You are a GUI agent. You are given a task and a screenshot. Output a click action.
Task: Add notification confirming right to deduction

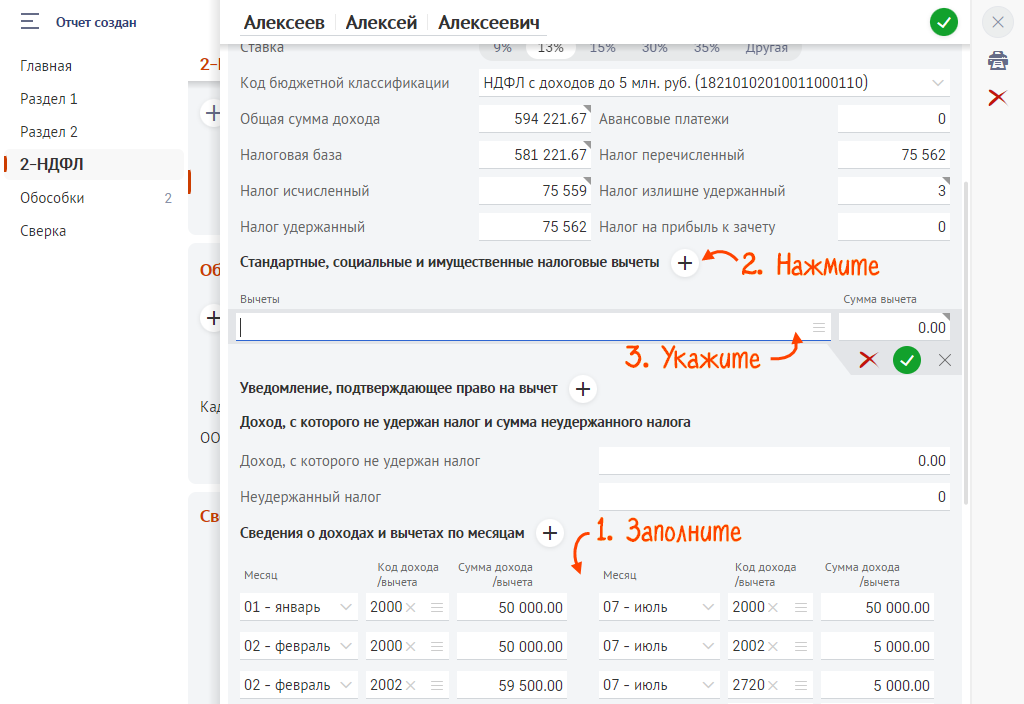[583, 388]
